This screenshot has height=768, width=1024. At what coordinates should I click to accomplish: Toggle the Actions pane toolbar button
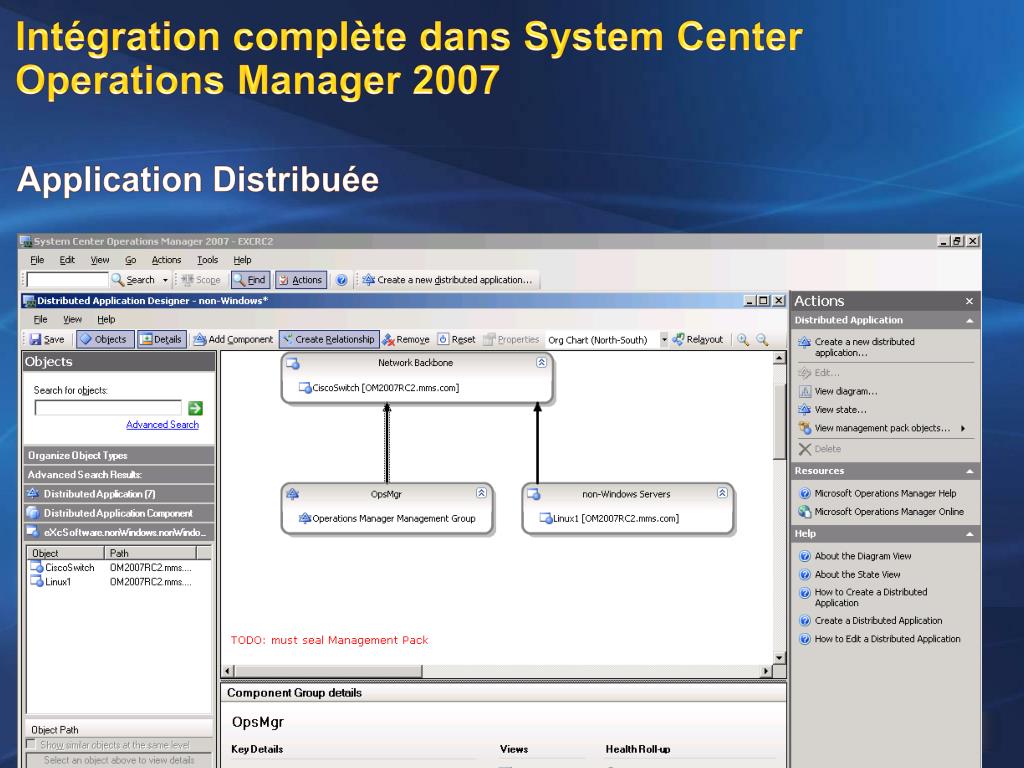click(301, 280)
